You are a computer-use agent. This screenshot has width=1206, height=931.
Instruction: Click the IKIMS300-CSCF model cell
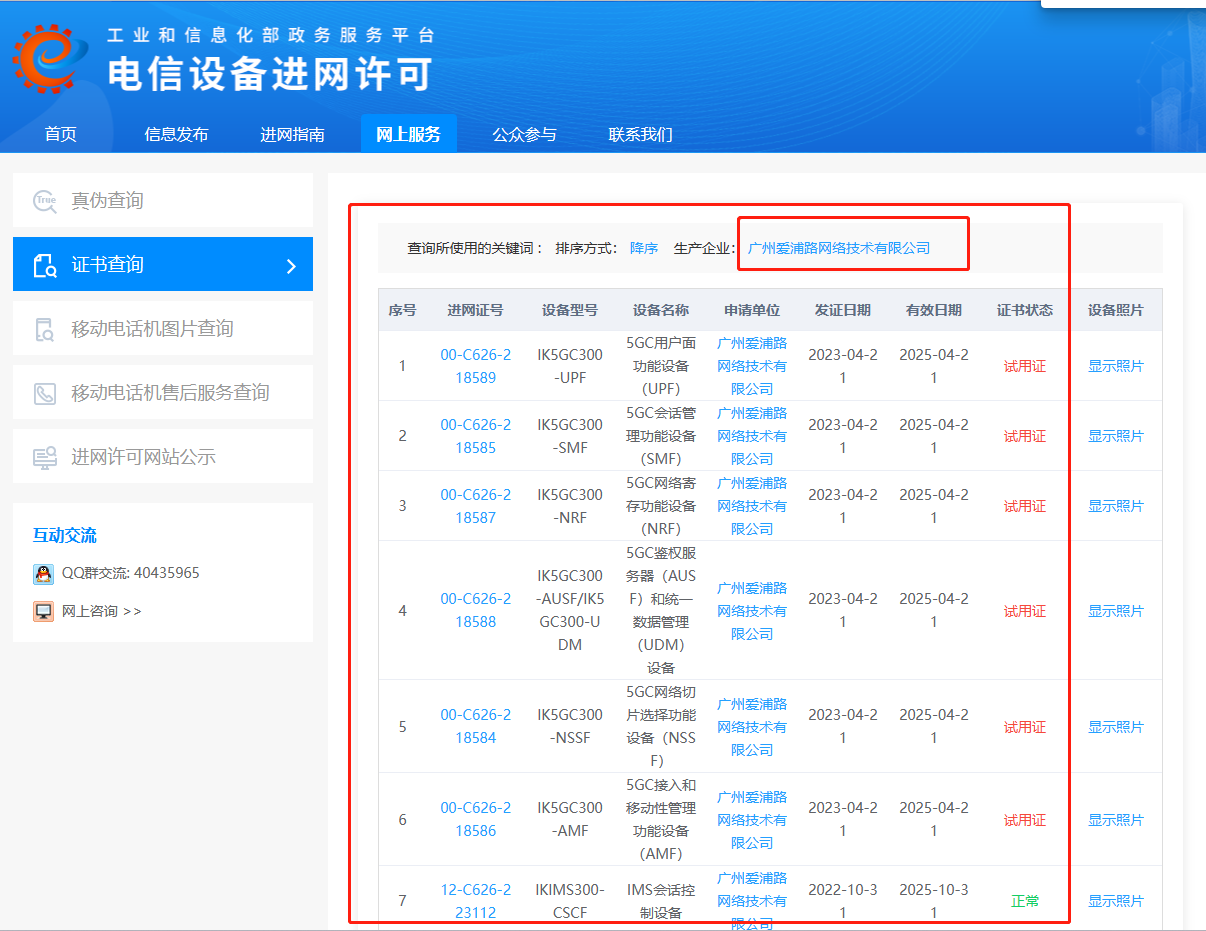pos(570,901)
